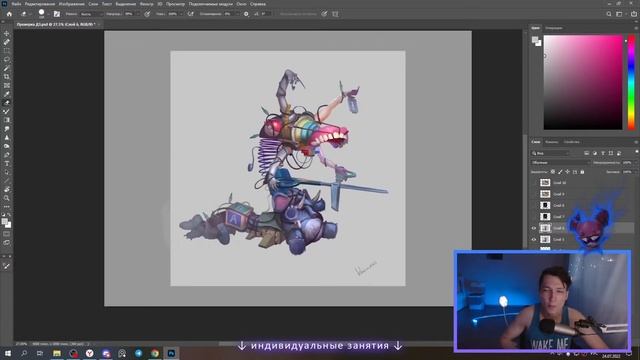Viewport: 640px width, 360px height.
Task: Click the zoom percentage field in status bar
Action: point(21,344)
